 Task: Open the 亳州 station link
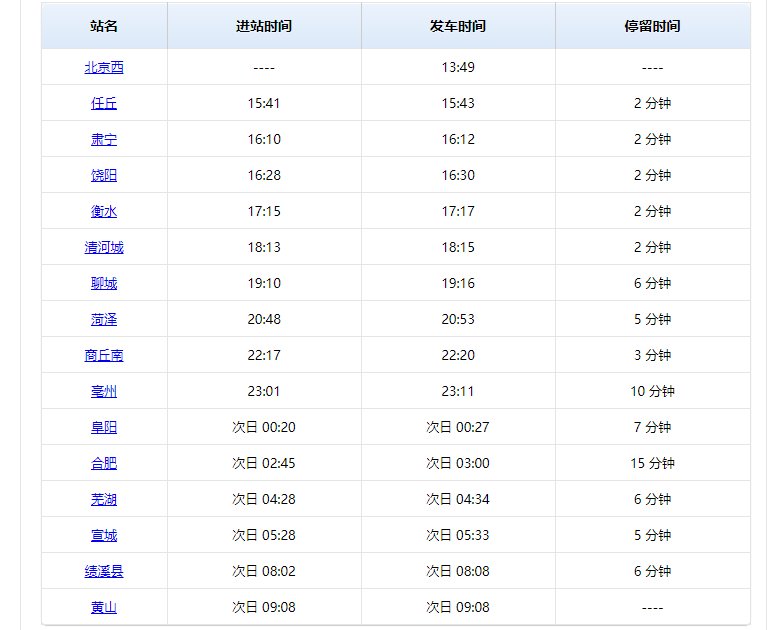coord(104,392)
